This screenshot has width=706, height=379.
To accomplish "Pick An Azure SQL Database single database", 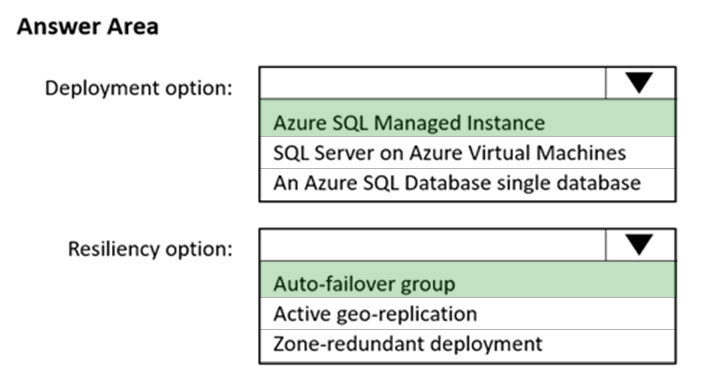I will 467,185.
